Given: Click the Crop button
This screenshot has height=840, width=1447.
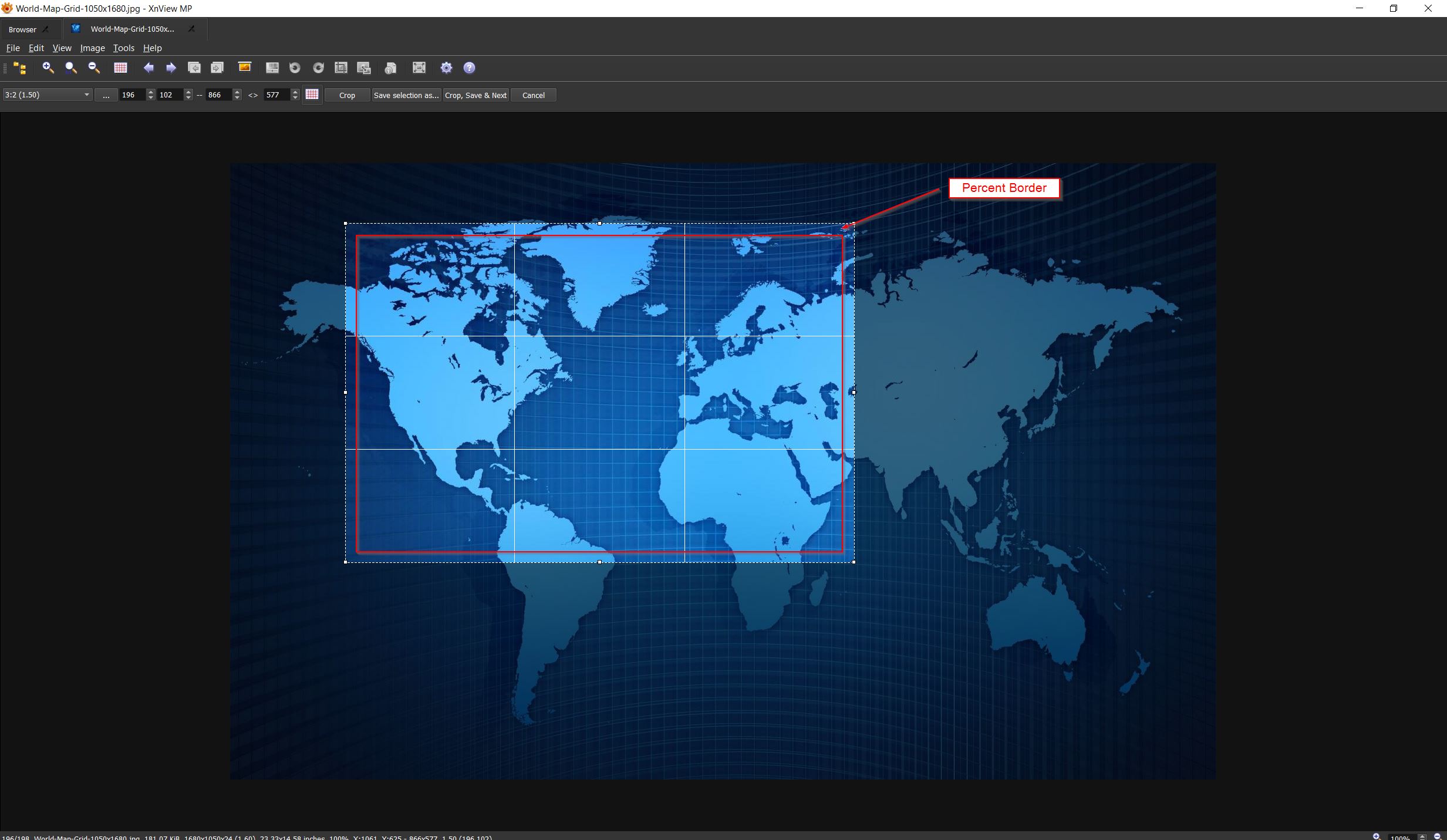Looking at the screenshot, I should 347,95.
